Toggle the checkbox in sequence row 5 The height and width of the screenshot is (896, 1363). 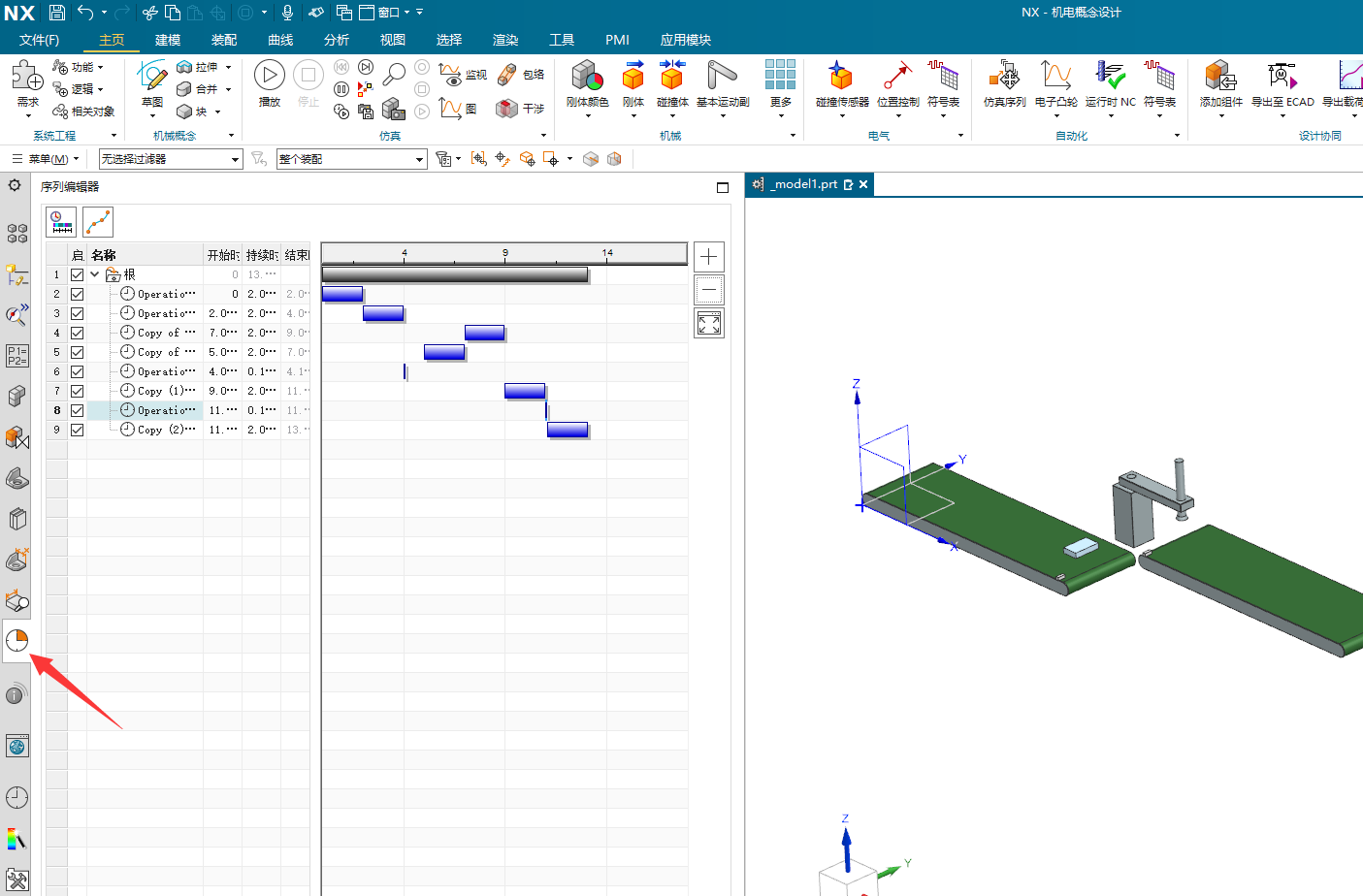coord(77,352)
